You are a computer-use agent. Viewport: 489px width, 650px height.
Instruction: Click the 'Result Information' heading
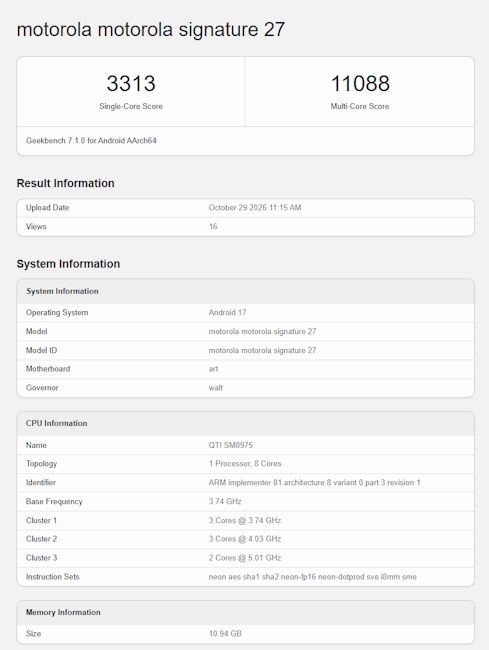click(65, 183)
